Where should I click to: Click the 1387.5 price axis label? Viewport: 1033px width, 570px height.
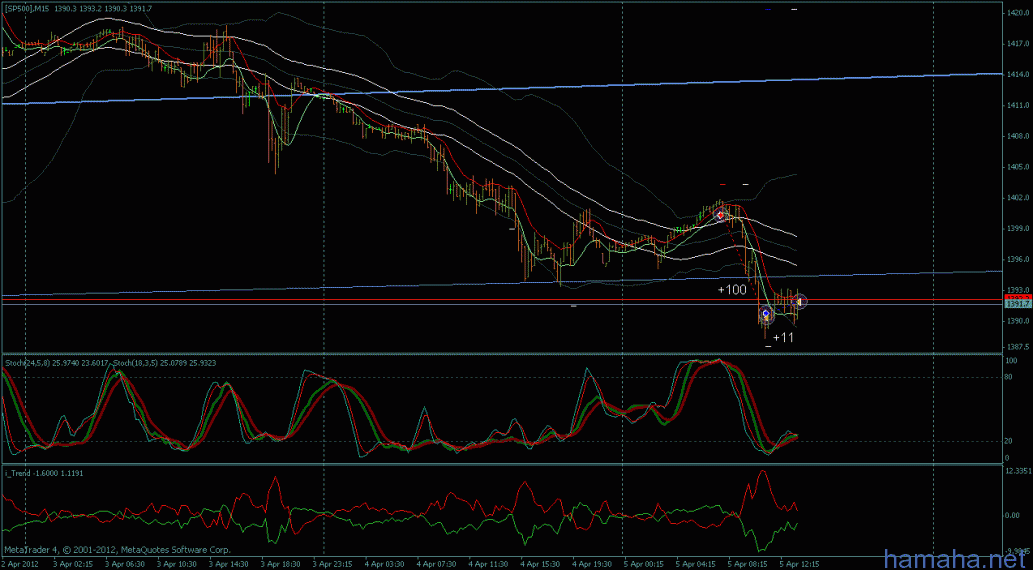pos(1017,347)
